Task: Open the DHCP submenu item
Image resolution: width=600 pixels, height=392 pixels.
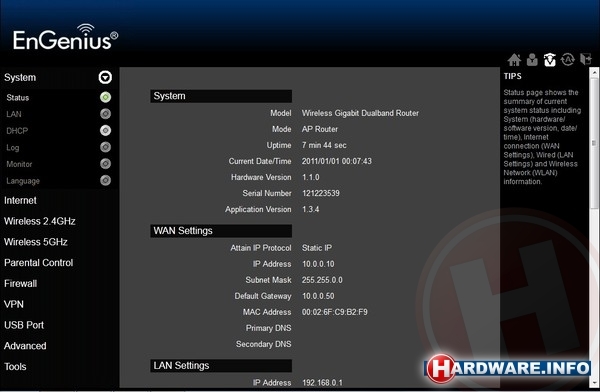Action: coord(17,131)
